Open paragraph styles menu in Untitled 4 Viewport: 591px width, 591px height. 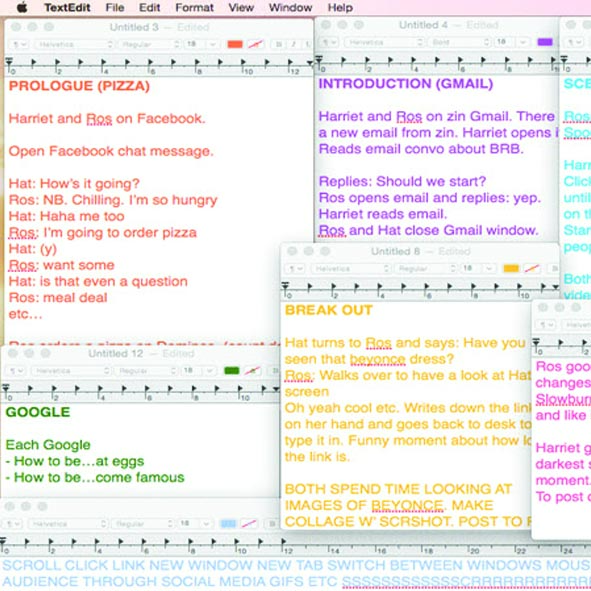(x=329, y=42)
